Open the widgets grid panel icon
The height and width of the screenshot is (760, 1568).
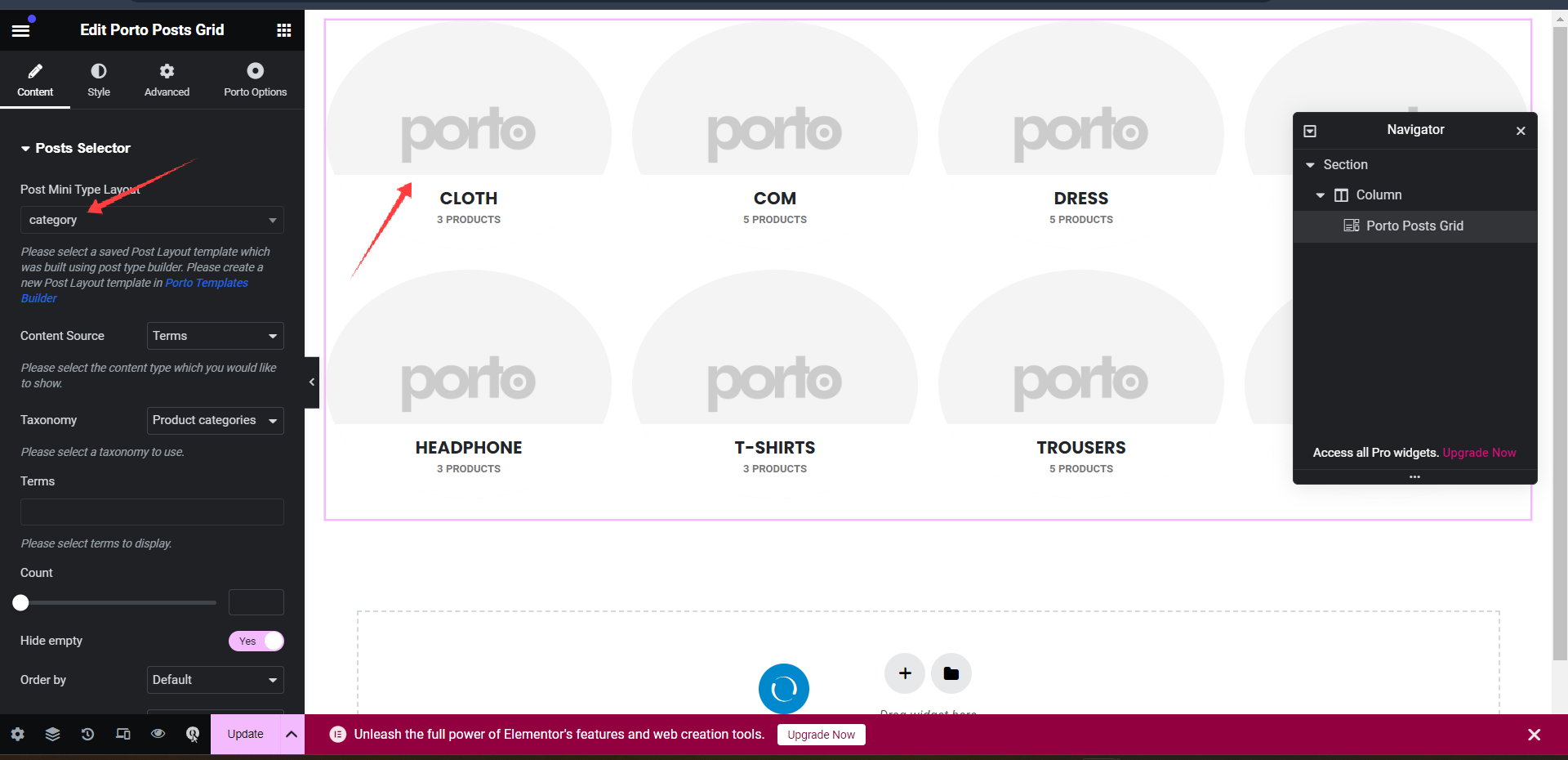tap(283, 30)
